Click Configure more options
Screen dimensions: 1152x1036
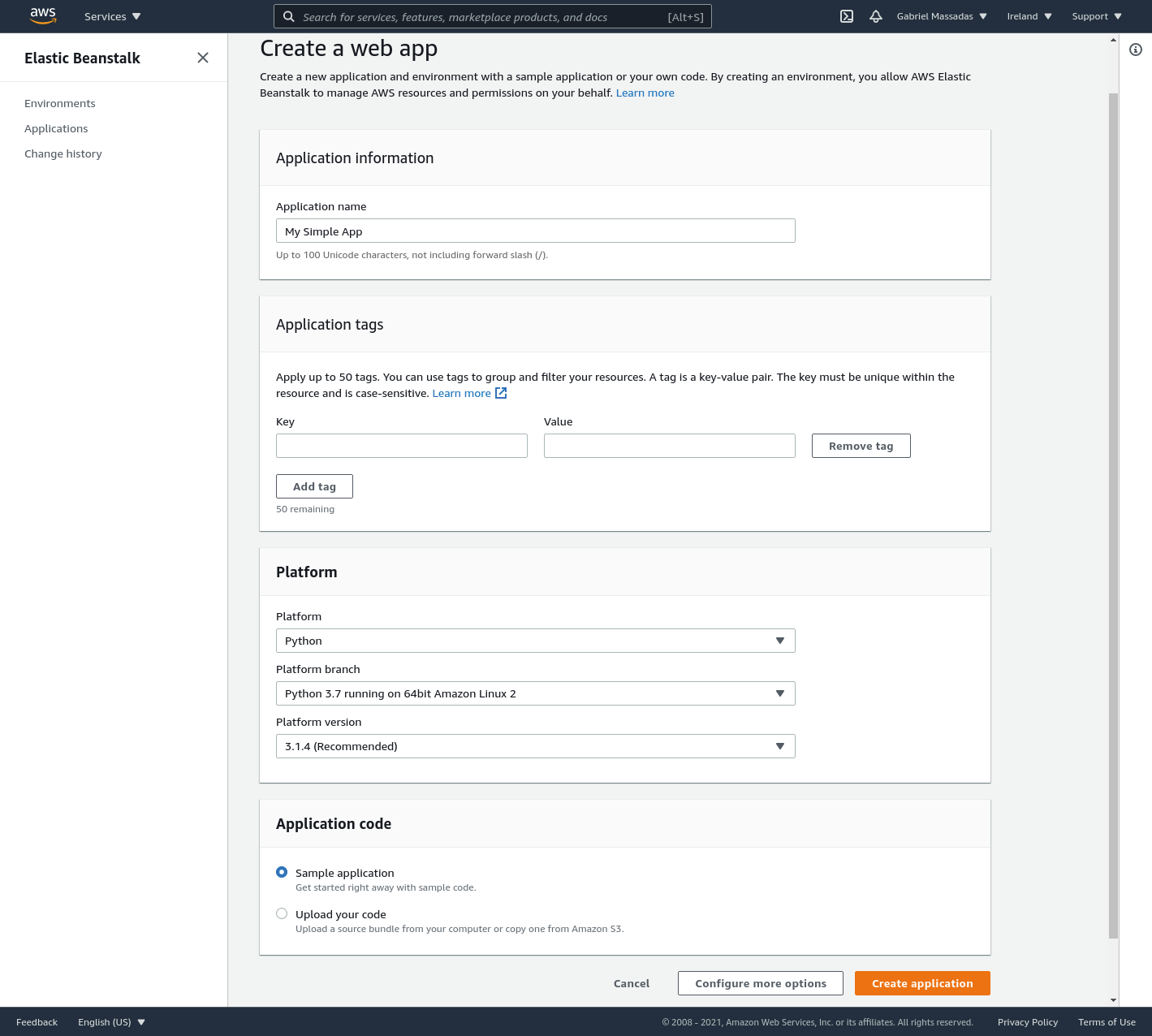coord(760,983)
